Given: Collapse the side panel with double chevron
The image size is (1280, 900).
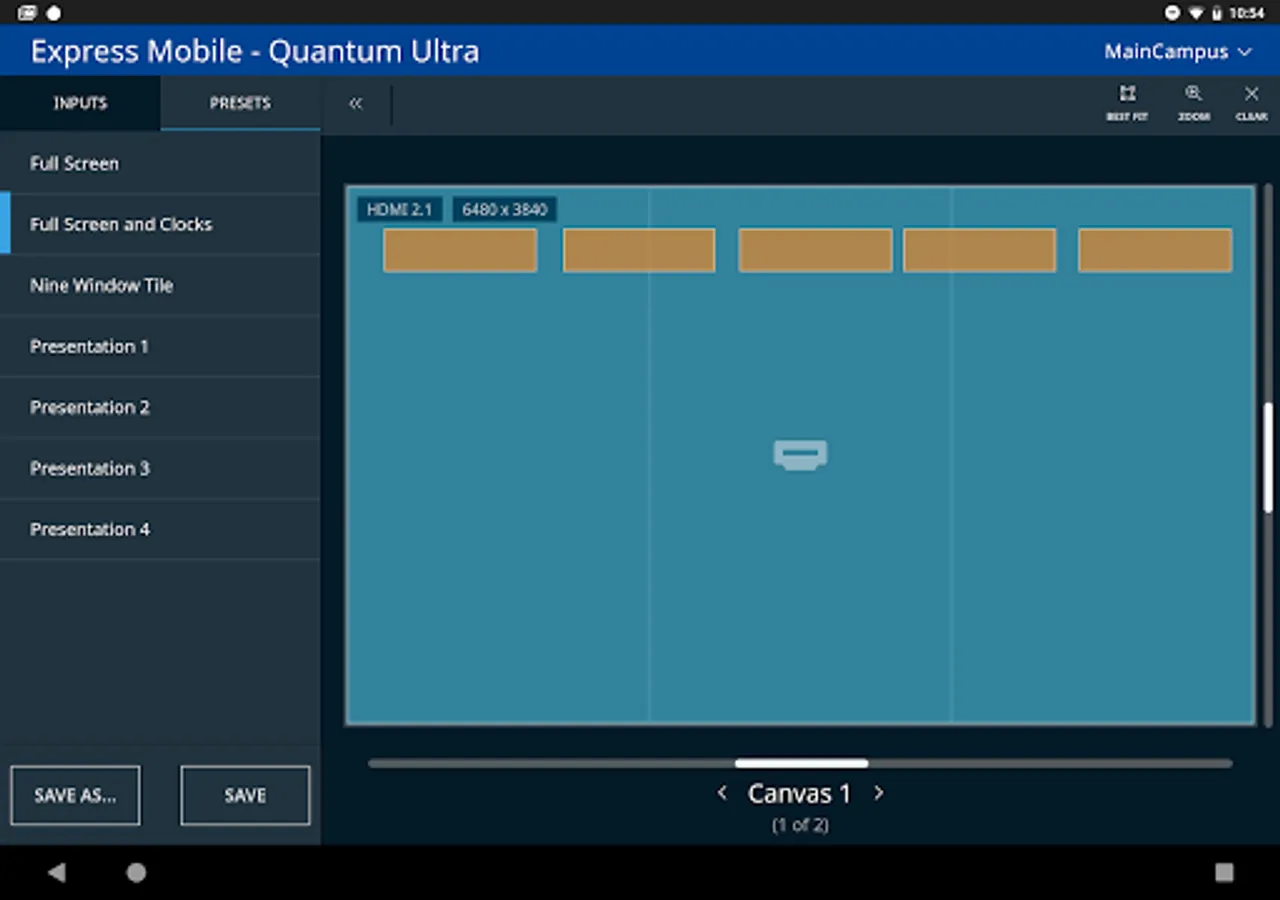Looking at the screenshot, I should pyautogui.click(x=355, y=104).
